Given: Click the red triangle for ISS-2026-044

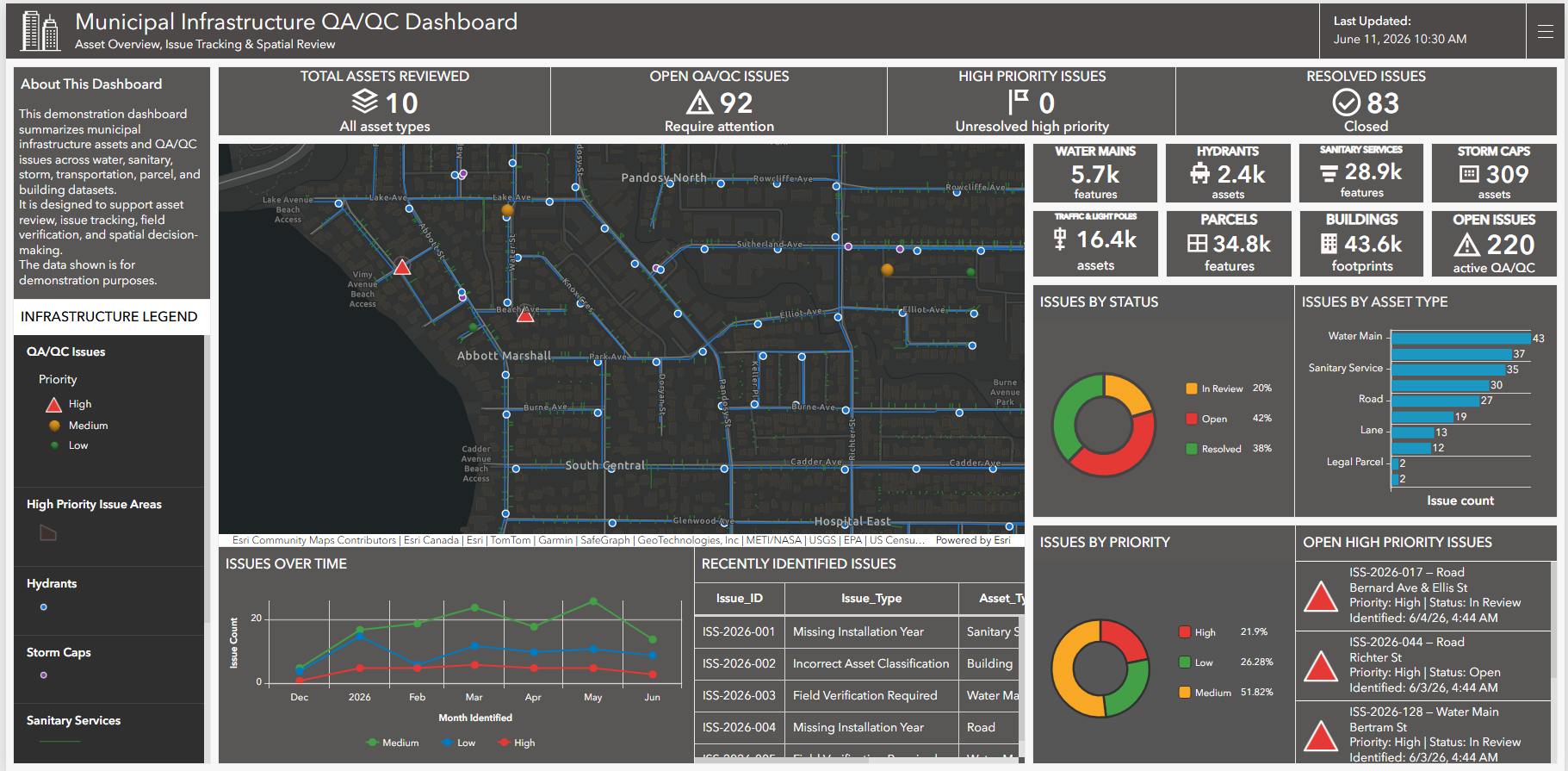Looking at the screenshot, I should click(x=1321, y=666).
